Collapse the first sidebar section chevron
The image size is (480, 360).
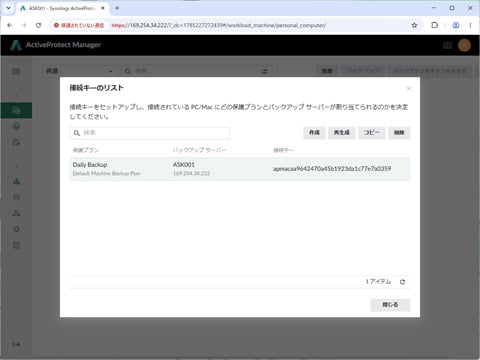tap(16, 96)
